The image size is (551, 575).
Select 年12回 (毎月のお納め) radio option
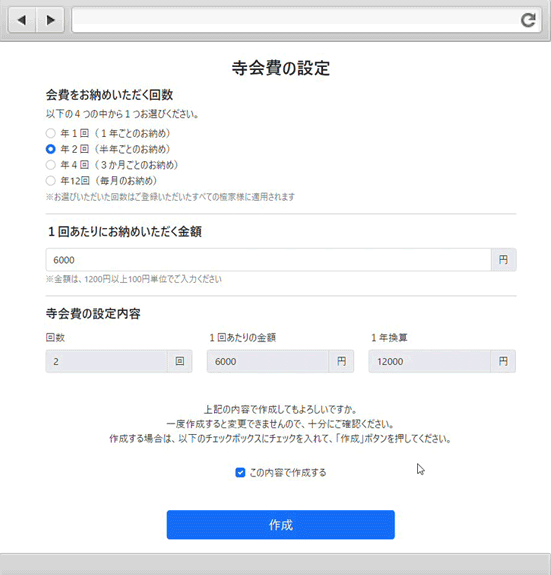coord(51,180)
